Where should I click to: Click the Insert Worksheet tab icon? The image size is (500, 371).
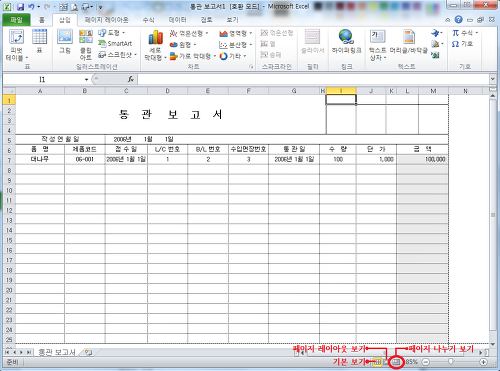88,352
